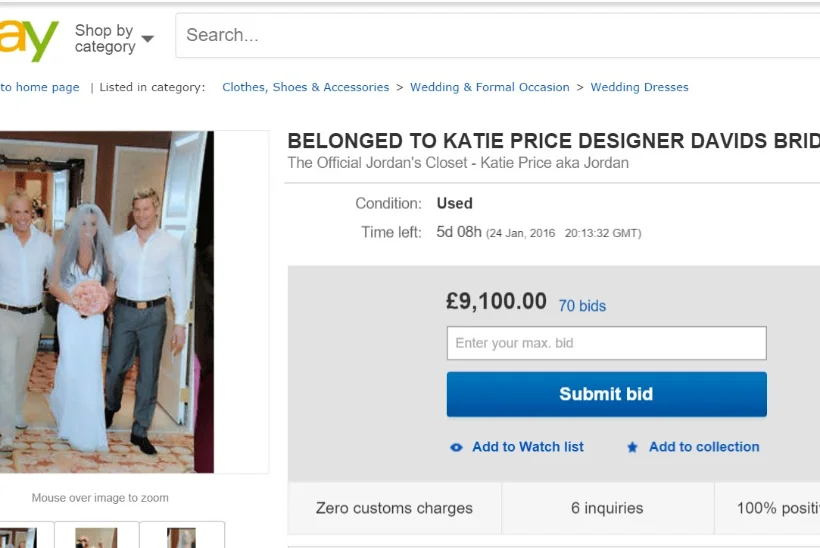
Task: Click the star icon for collection
Action: pyautogui.click(x=632, y=447)
